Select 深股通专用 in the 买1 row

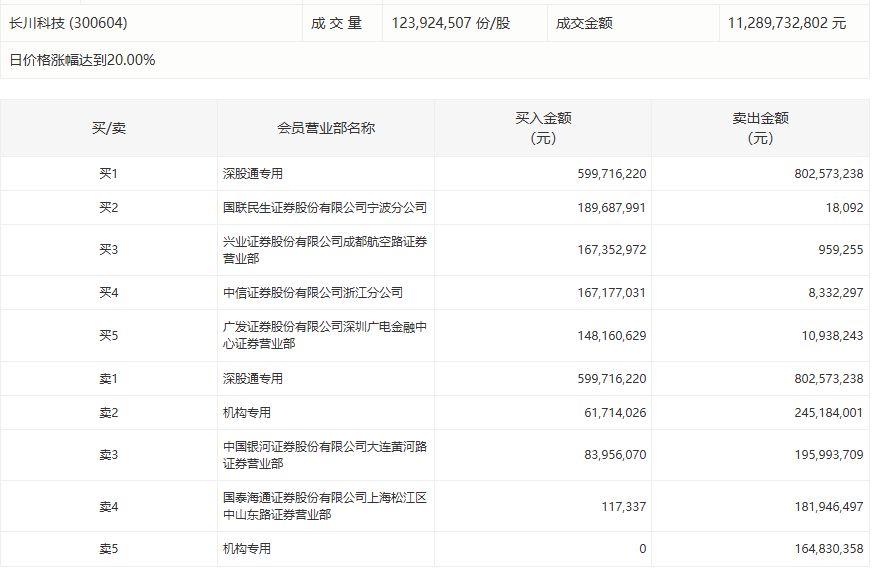[253, 174]
